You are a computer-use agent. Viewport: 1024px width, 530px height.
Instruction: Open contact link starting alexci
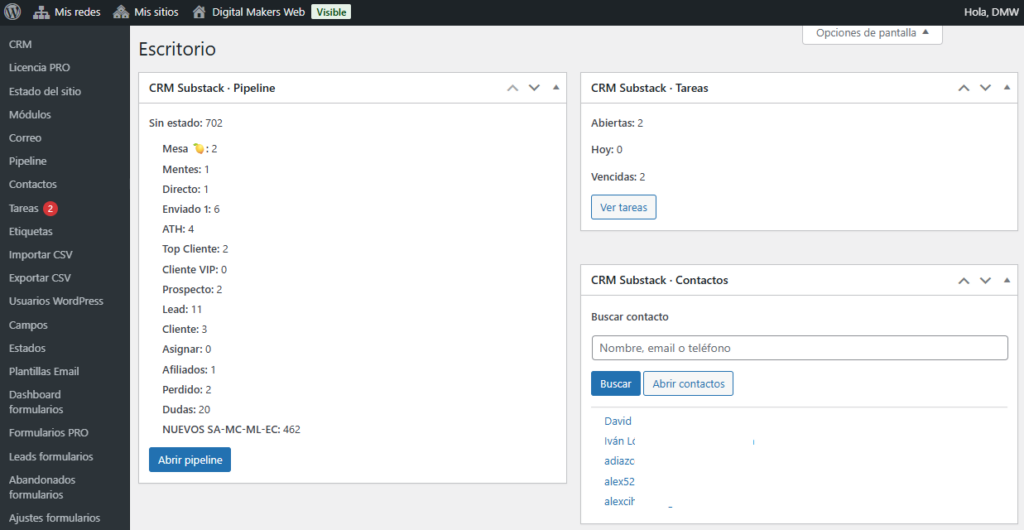(x=620, y=501)
